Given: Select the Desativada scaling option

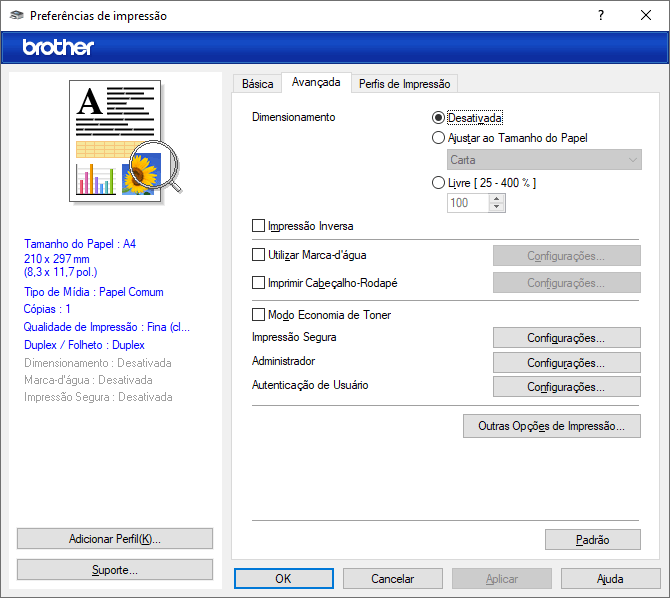Looking at the screenshot, I should 439,117.
